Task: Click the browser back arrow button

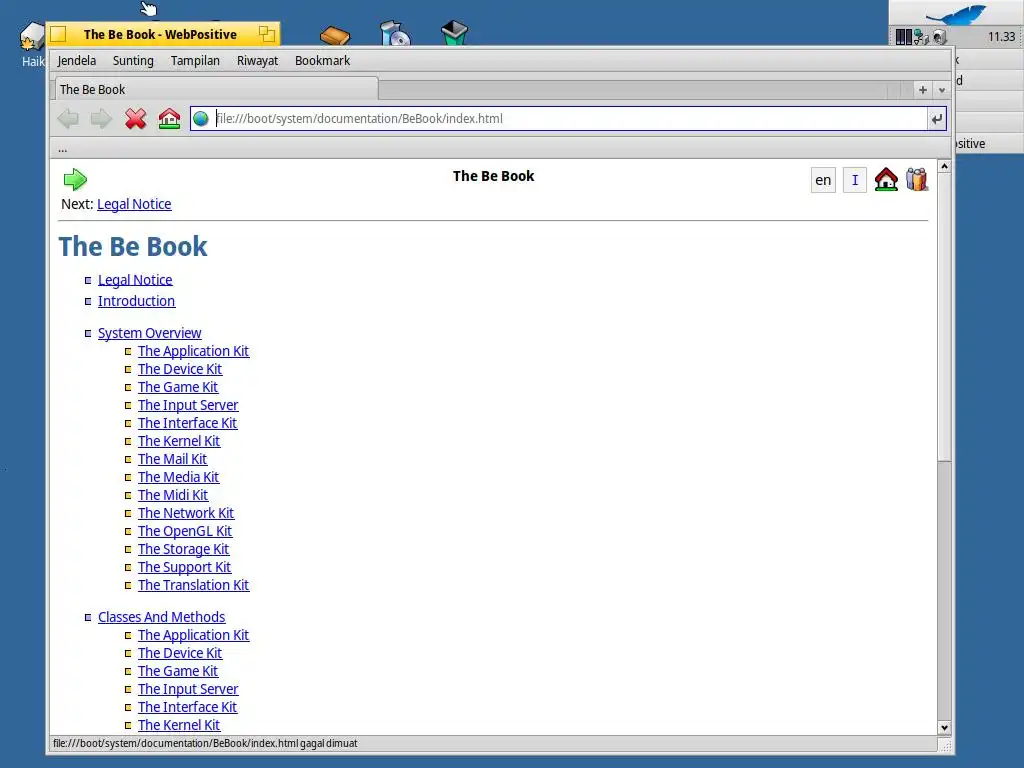Action: pyautogui.click(x=68, y=119)
